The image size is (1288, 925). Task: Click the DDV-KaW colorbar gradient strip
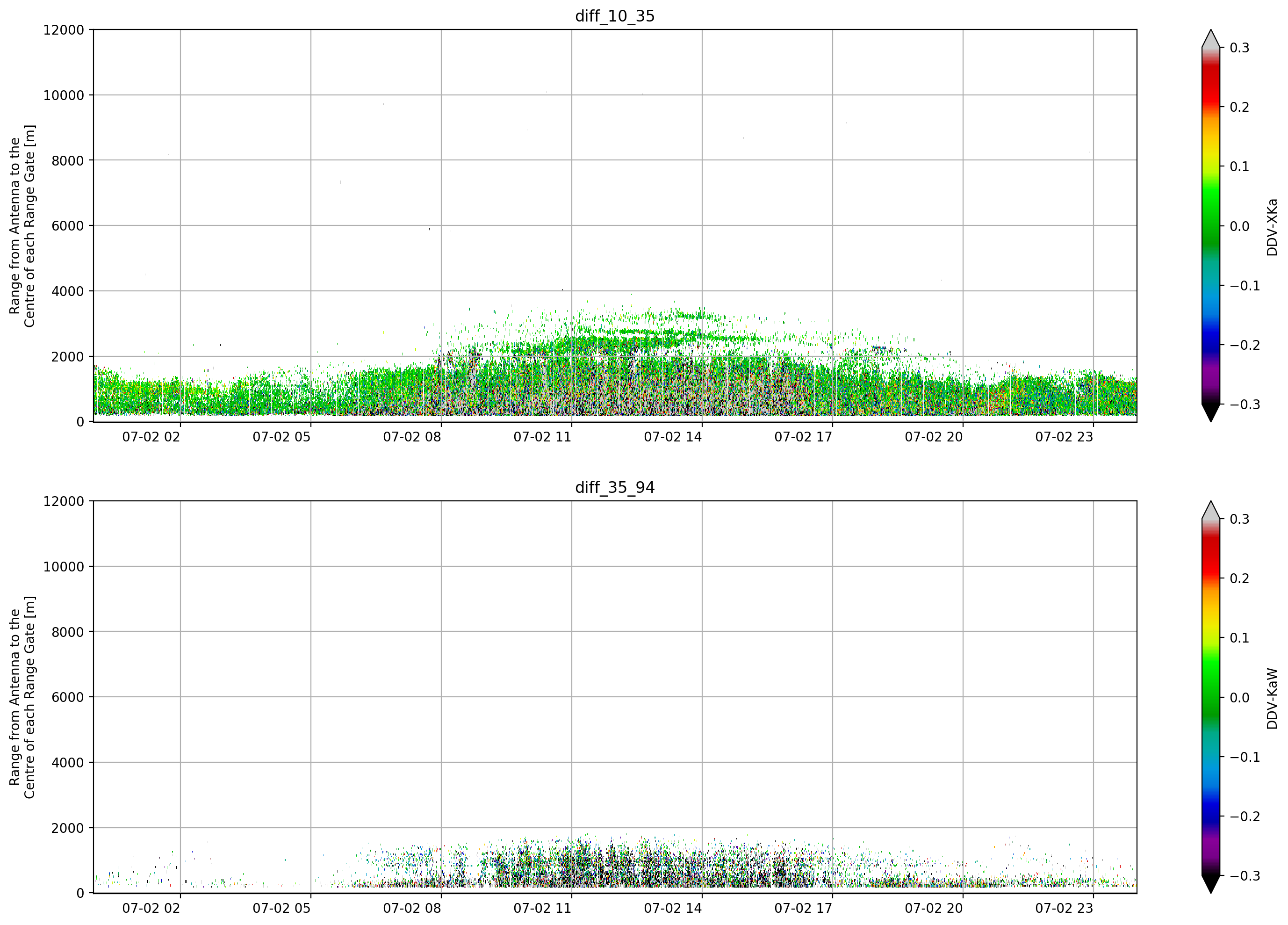pos(1211,697)
